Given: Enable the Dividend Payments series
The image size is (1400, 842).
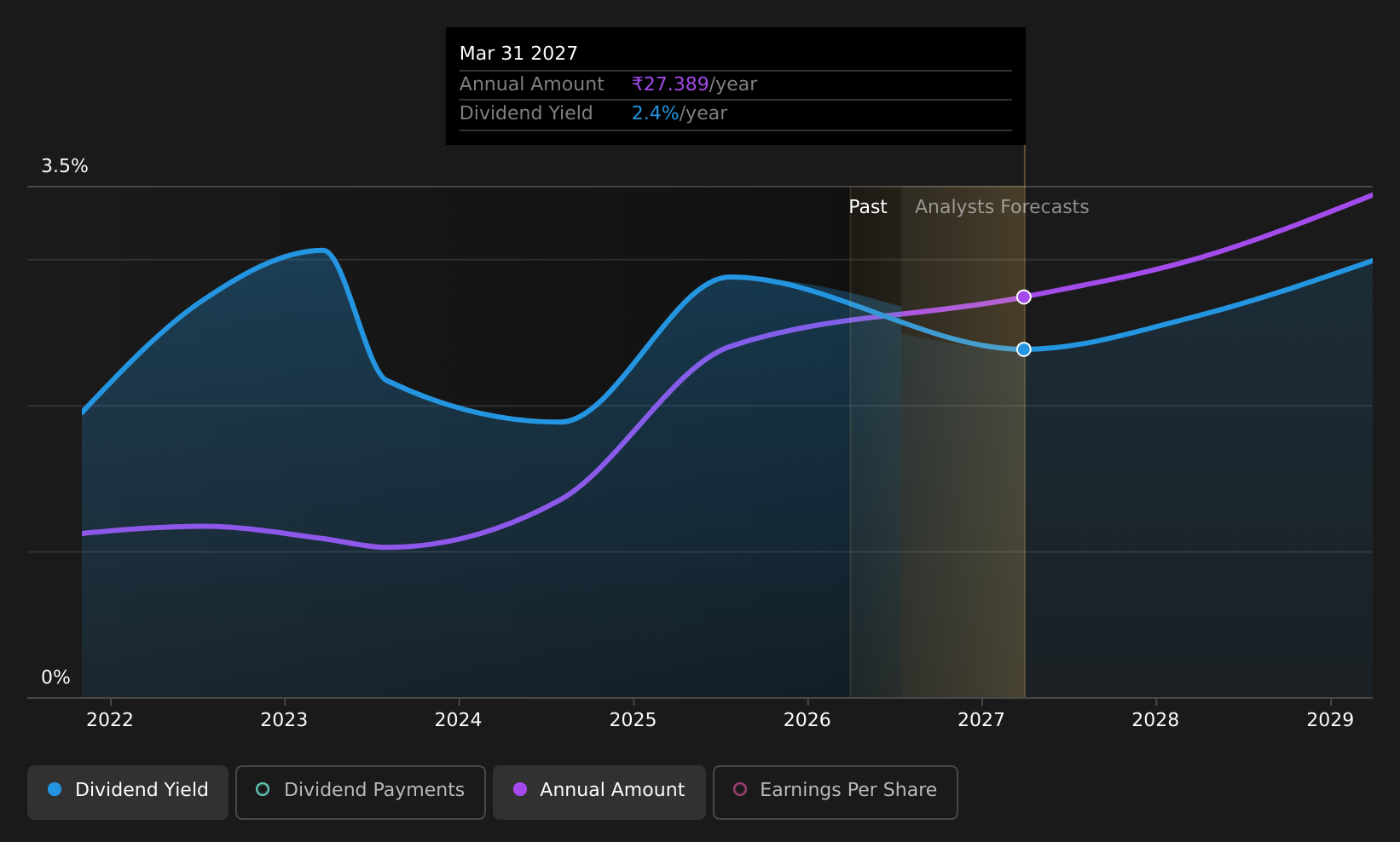Looking at the screenshot, I should (360, 792).
